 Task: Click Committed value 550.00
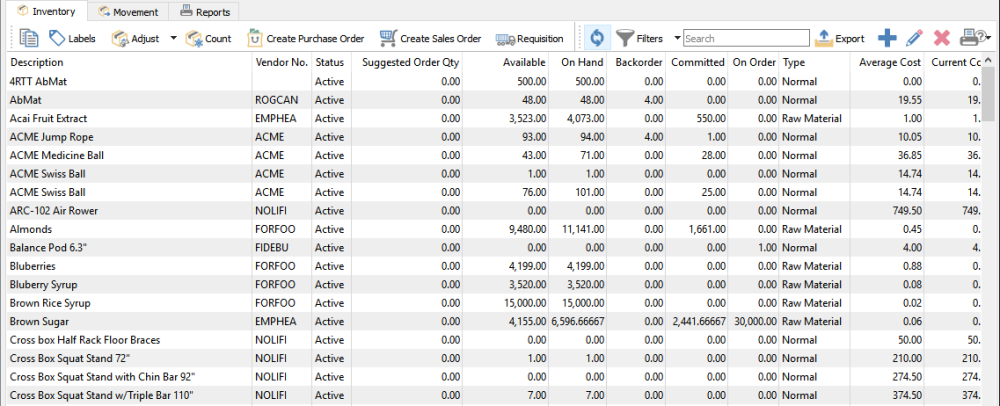pyautogui.click(x=711, y=119)
